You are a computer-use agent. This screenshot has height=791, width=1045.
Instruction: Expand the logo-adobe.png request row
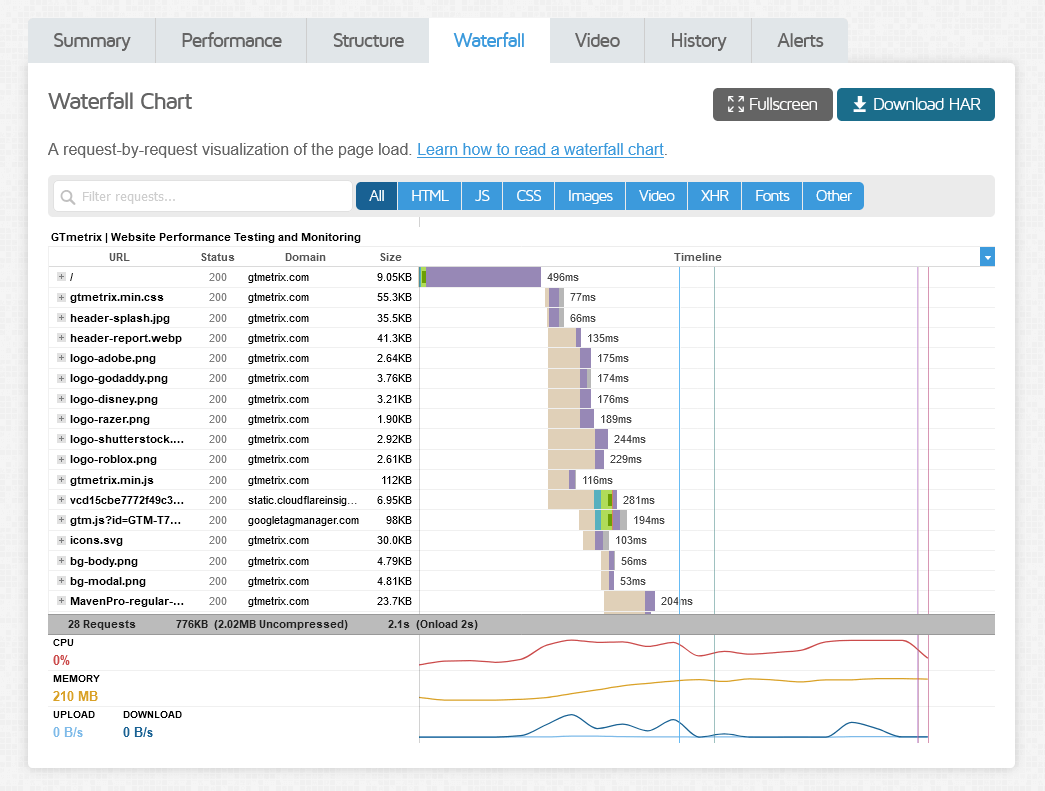(61, 358)
